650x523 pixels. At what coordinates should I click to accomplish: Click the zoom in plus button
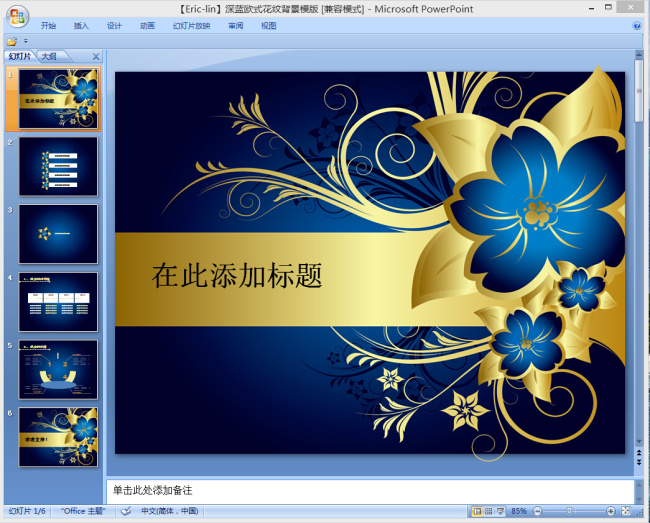[610, 511]
